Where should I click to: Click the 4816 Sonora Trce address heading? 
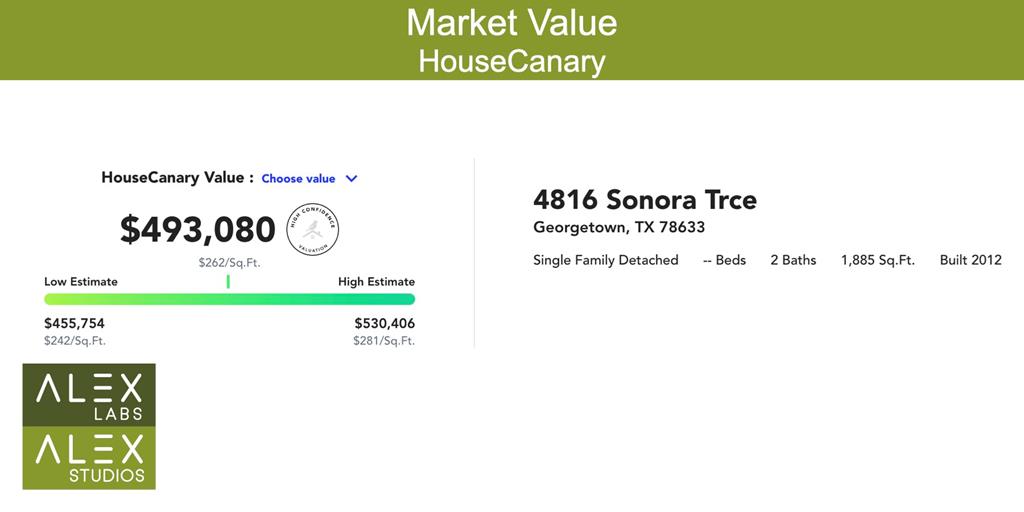[x=645, y=199]
